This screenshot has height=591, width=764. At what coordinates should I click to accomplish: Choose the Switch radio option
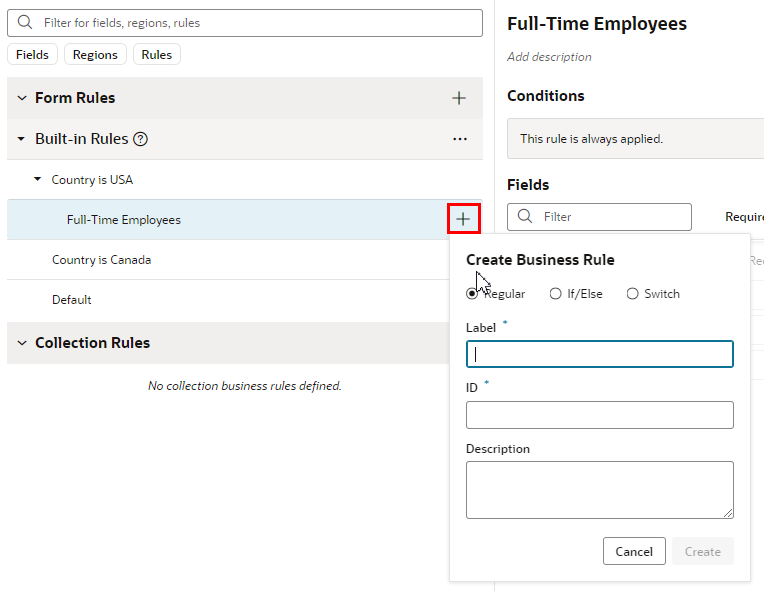point(632,294)
